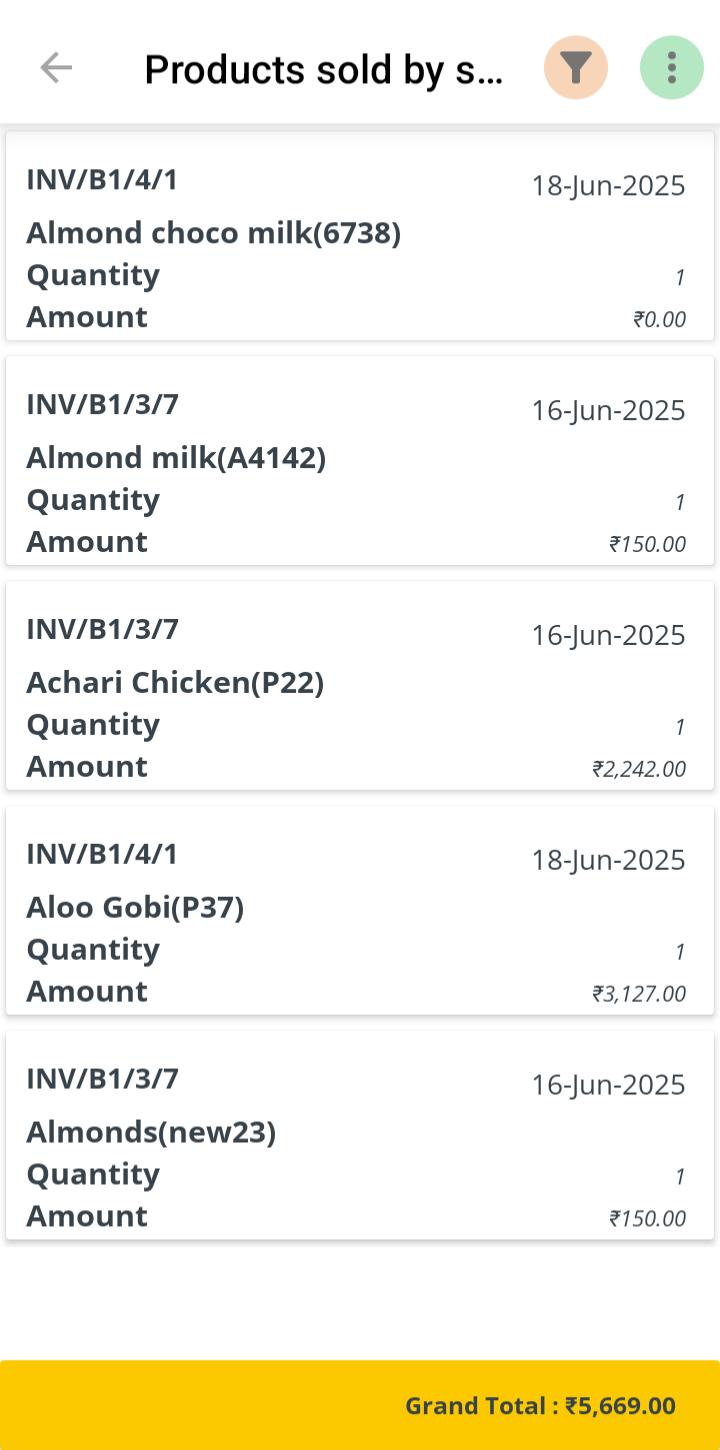Tap the date on Aloo Gobi card
The height and width of the screenshot is (1450, 720).
pos(608,860)
